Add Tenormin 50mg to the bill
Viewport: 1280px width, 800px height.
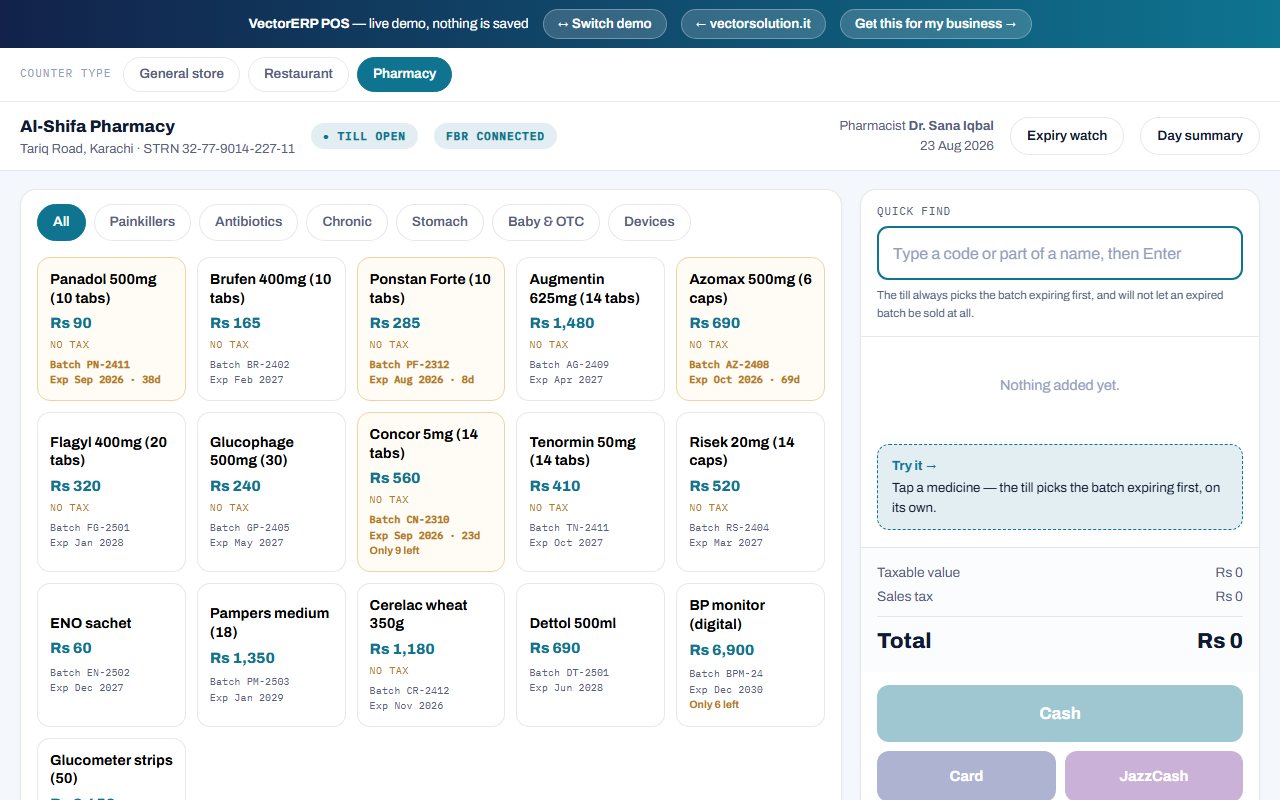tap(591, 492)
